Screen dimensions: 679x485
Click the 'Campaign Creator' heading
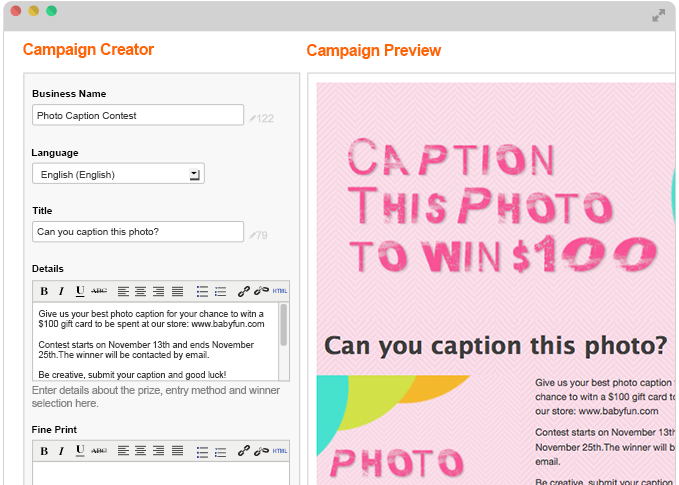coord(88,50)
